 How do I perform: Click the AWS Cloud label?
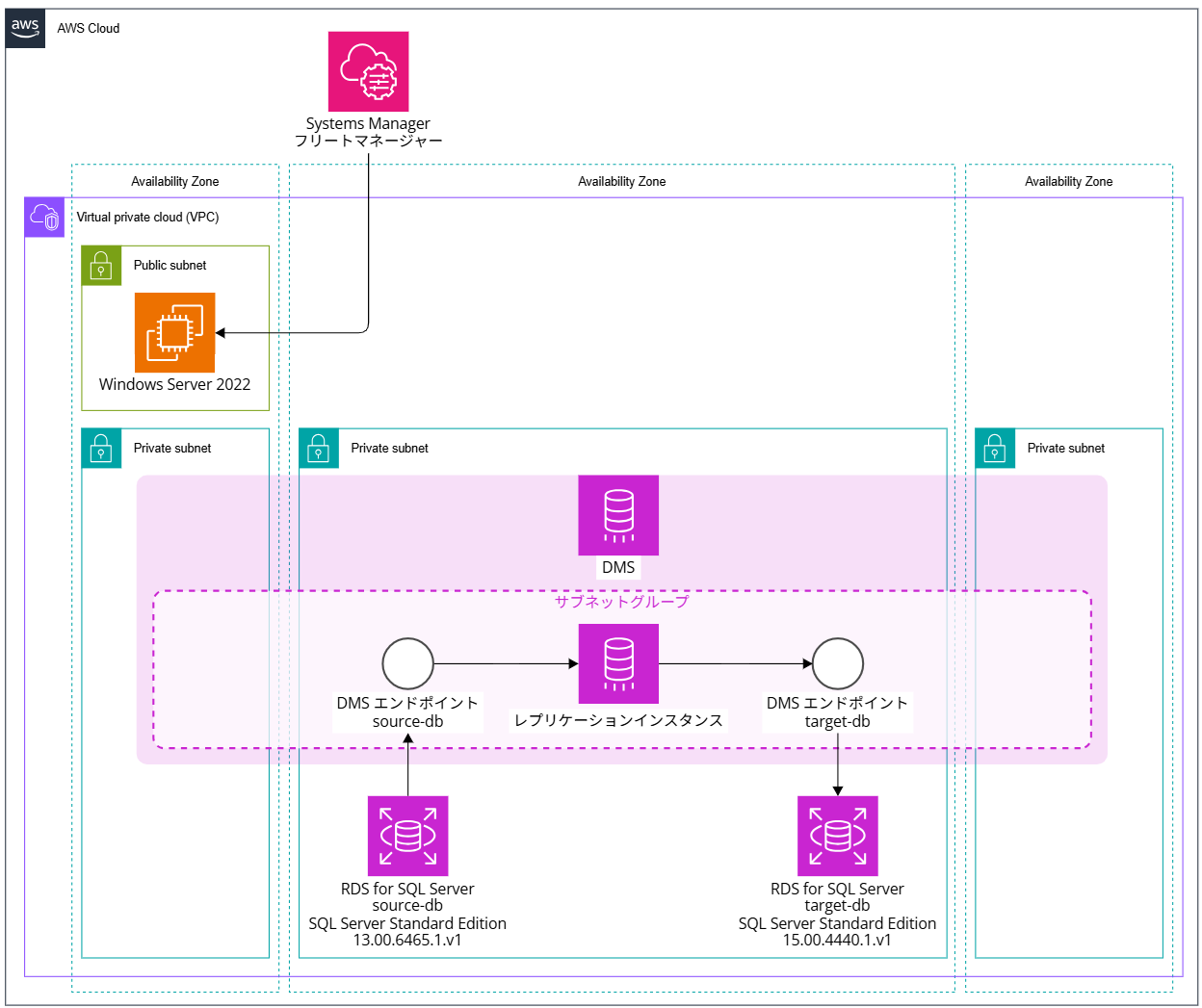[x=89, y=28]
